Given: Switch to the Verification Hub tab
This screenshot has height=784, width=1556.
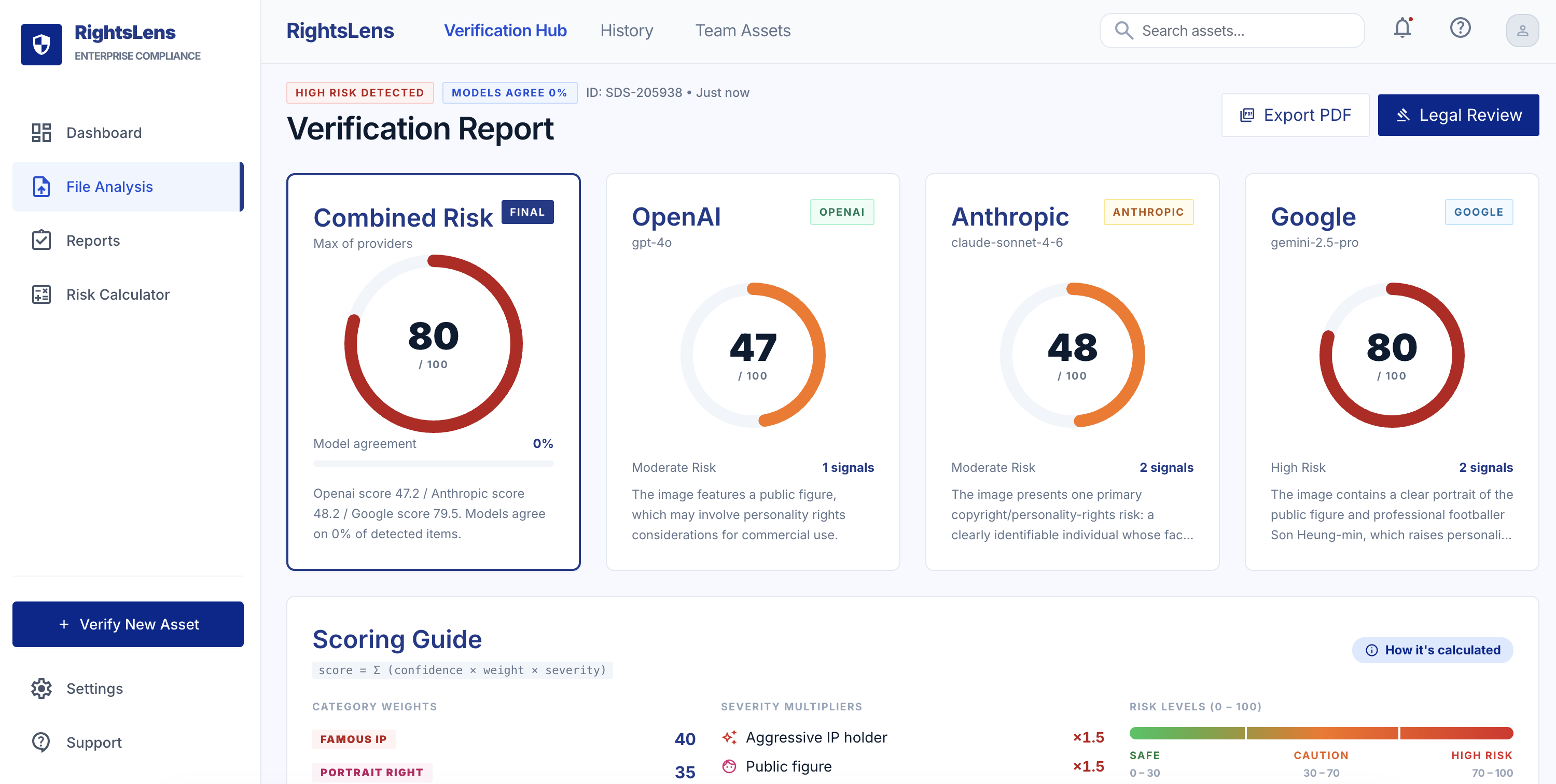Looking at the screenshot, I should 505,30.
